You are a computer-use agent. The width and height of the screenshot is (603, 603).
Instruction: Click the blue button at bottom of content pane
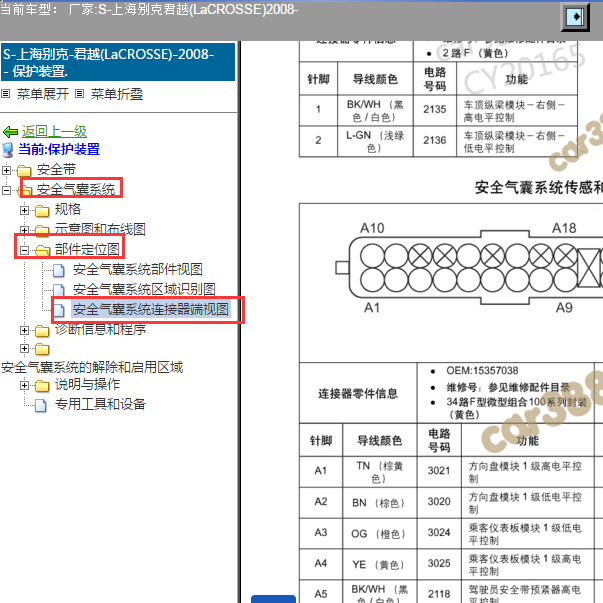(x=273, y=599)
